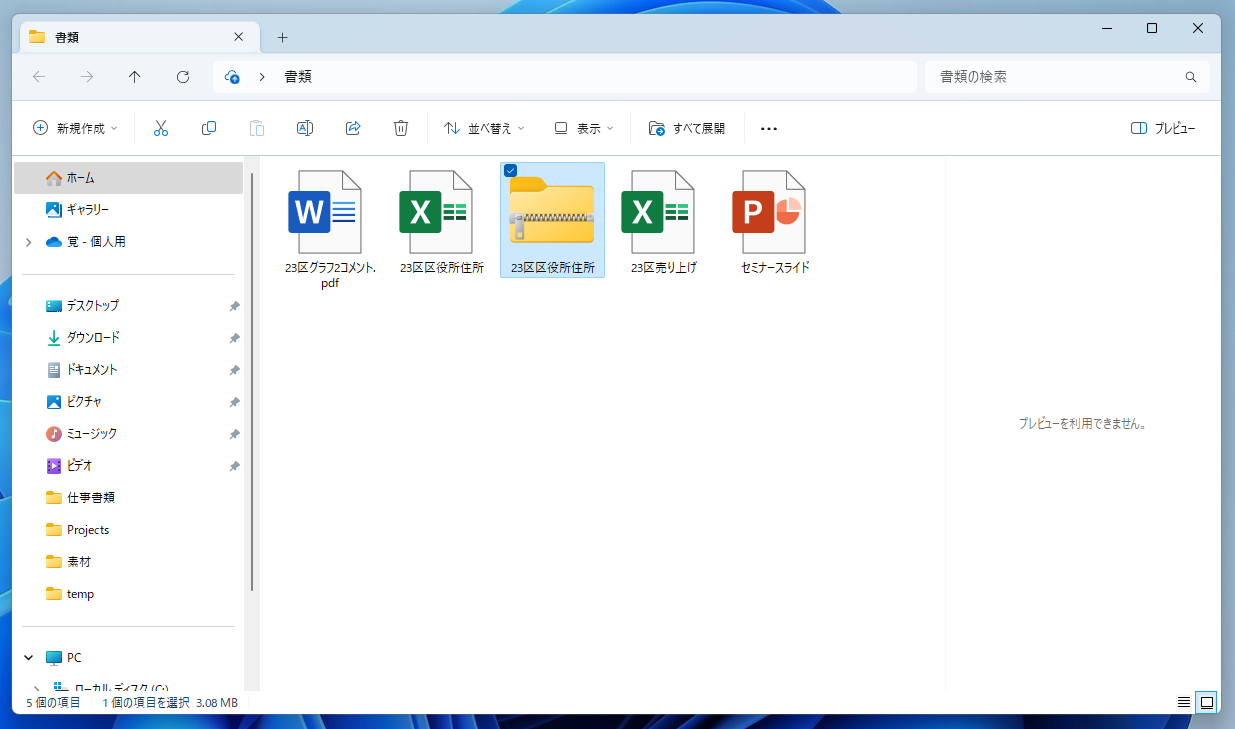Go up one folder level
1235x729 pixels.
click(135, 77)
